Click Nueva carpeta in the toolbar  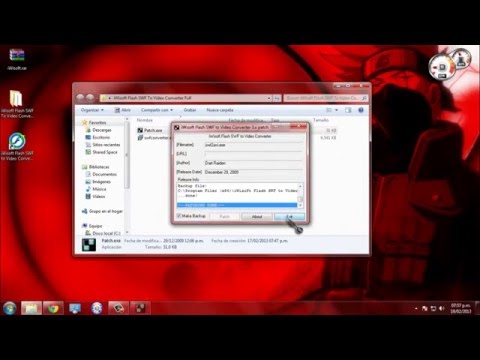click(x=220, y=110)
